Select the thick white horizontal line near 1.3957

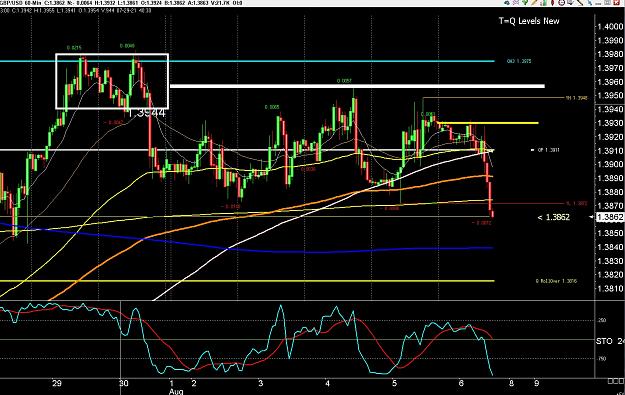coord(357,86)
